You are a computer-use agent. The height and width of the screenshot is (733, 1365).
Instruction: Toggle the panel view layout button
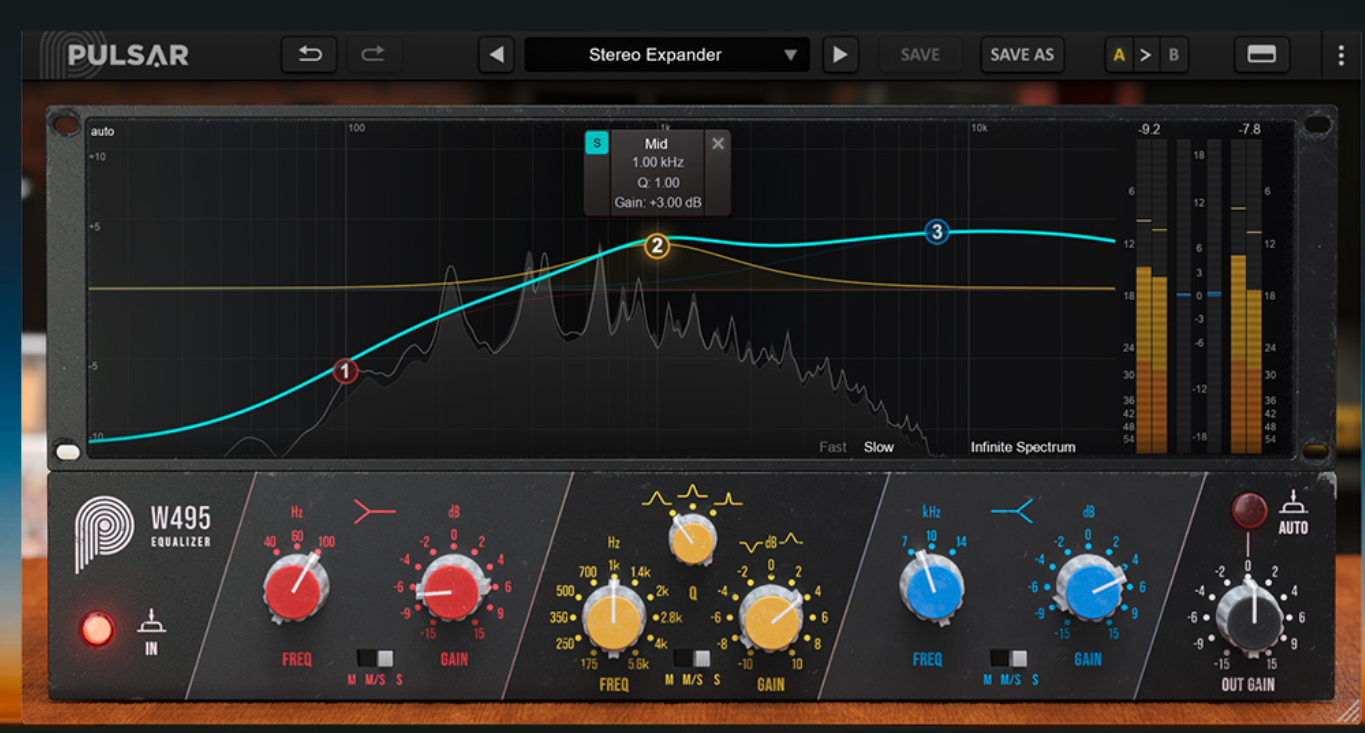coord(1262,55)
